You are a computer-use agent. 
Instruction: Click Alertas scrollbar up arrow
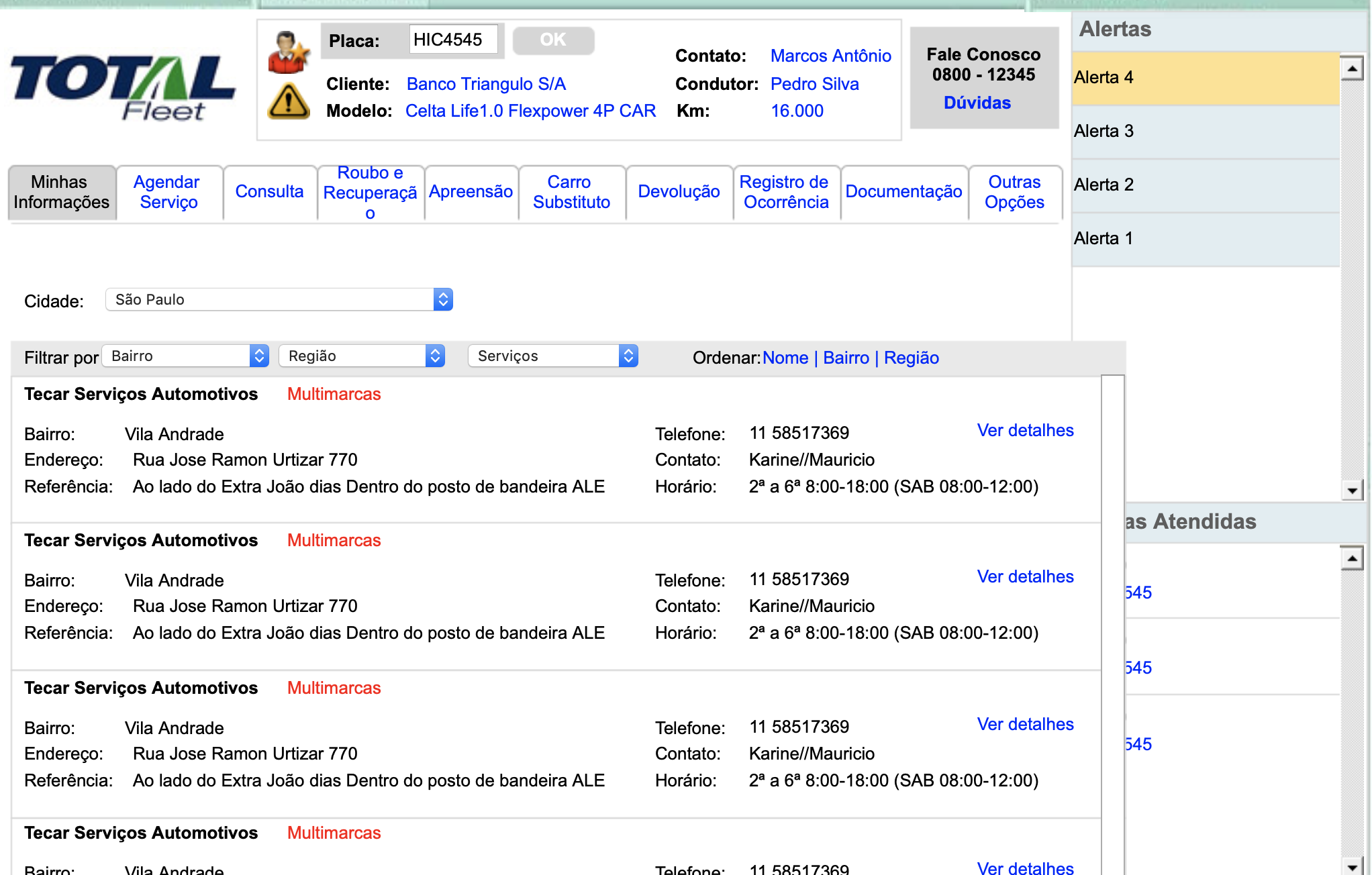point(1352,68)
